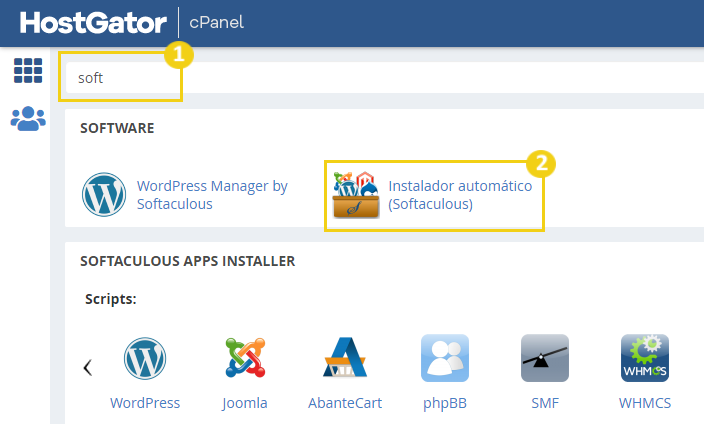Viewport: 704px width, 424px height.
Task: Click the HostGator logo
Action: [x=93, y=23]
